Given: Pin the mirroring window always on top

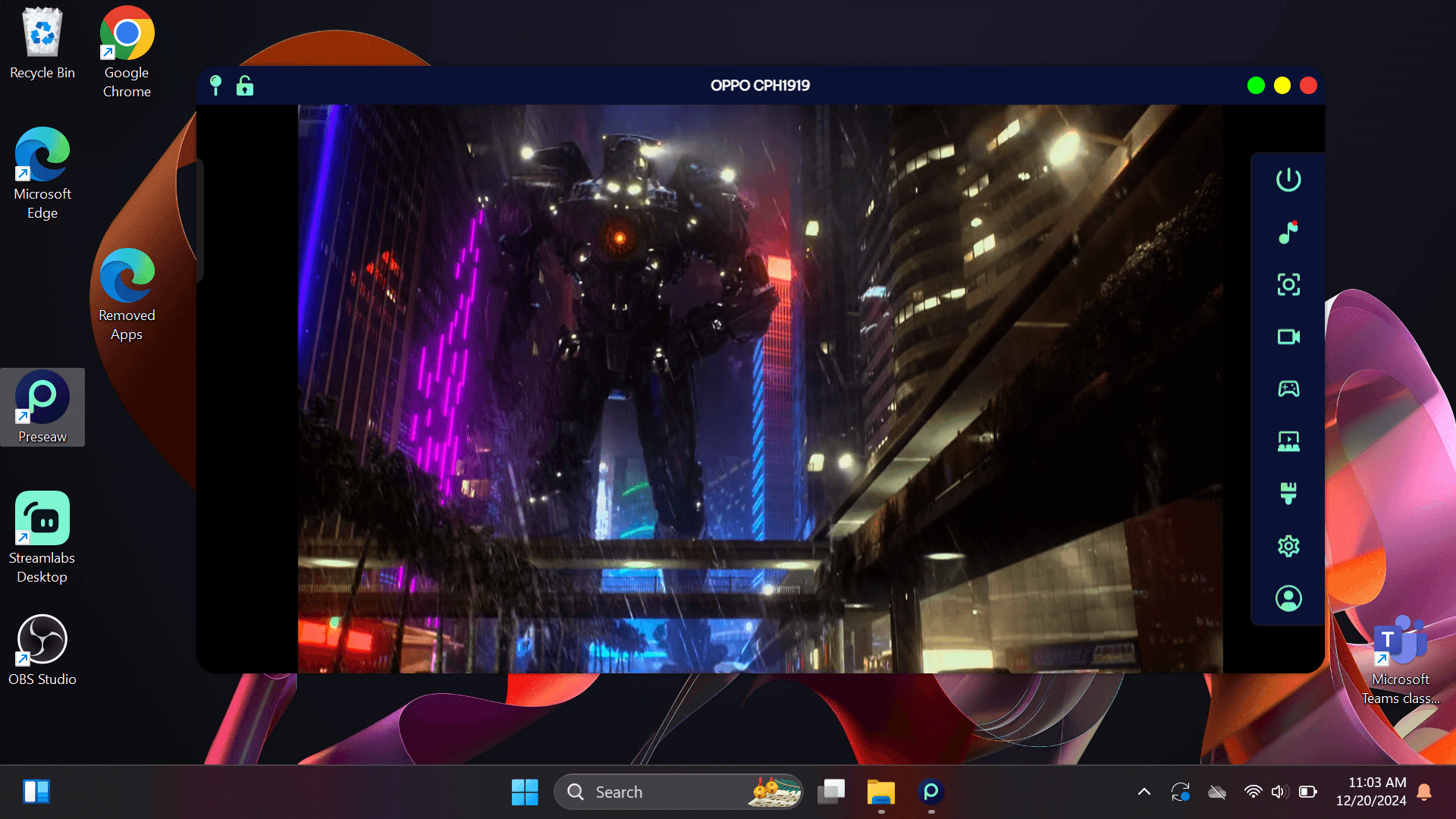Looking at the screenshot, I should (x=217, y=86).
